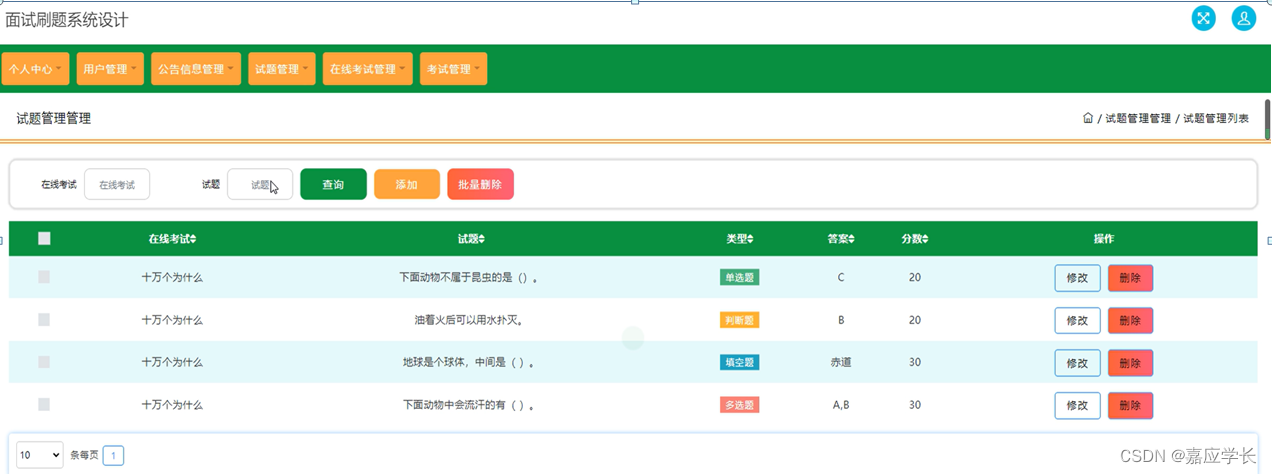Image resolution: width=1272 pixels, height=474 pixels.
Task: Toggle the select-all checkbox in table header
Action: [x=44, y=238]
